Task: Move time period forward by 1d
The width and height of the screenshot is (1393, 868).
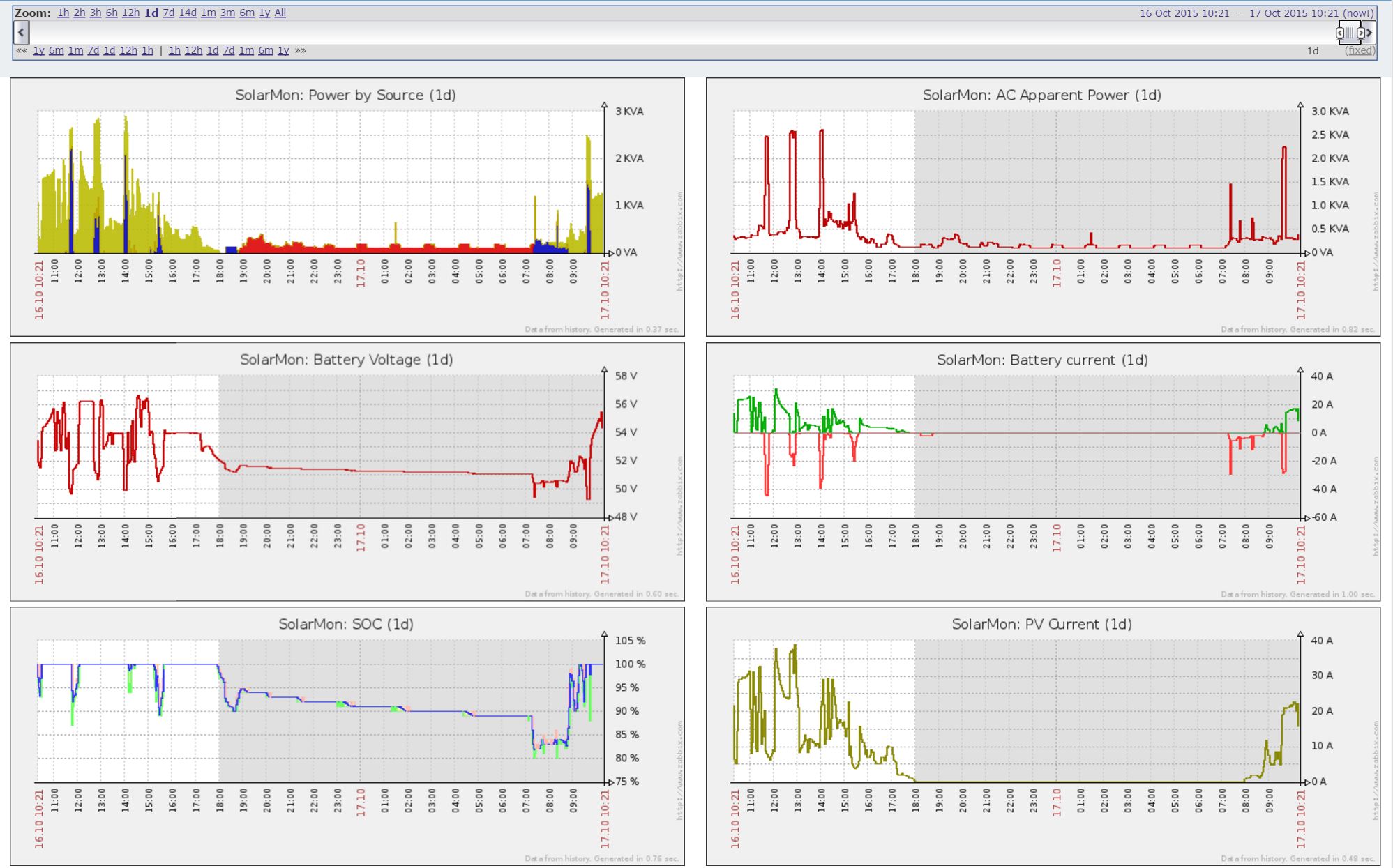Action: (213, 50)
